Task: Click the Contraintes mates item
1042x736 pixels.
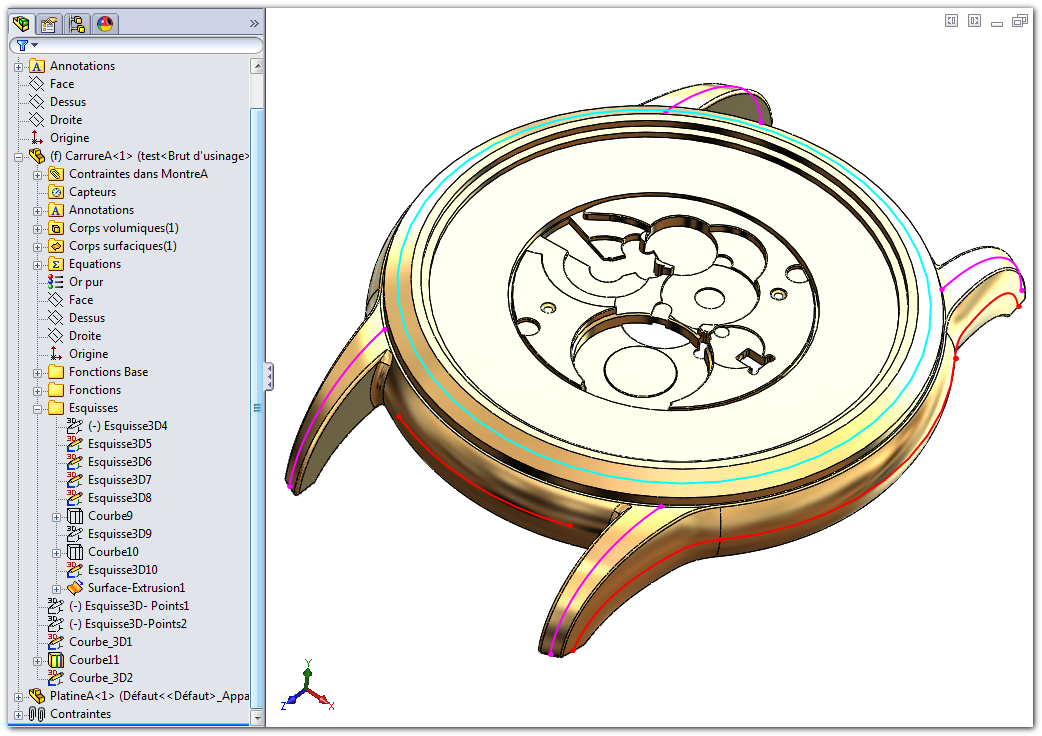Action: 80,714
